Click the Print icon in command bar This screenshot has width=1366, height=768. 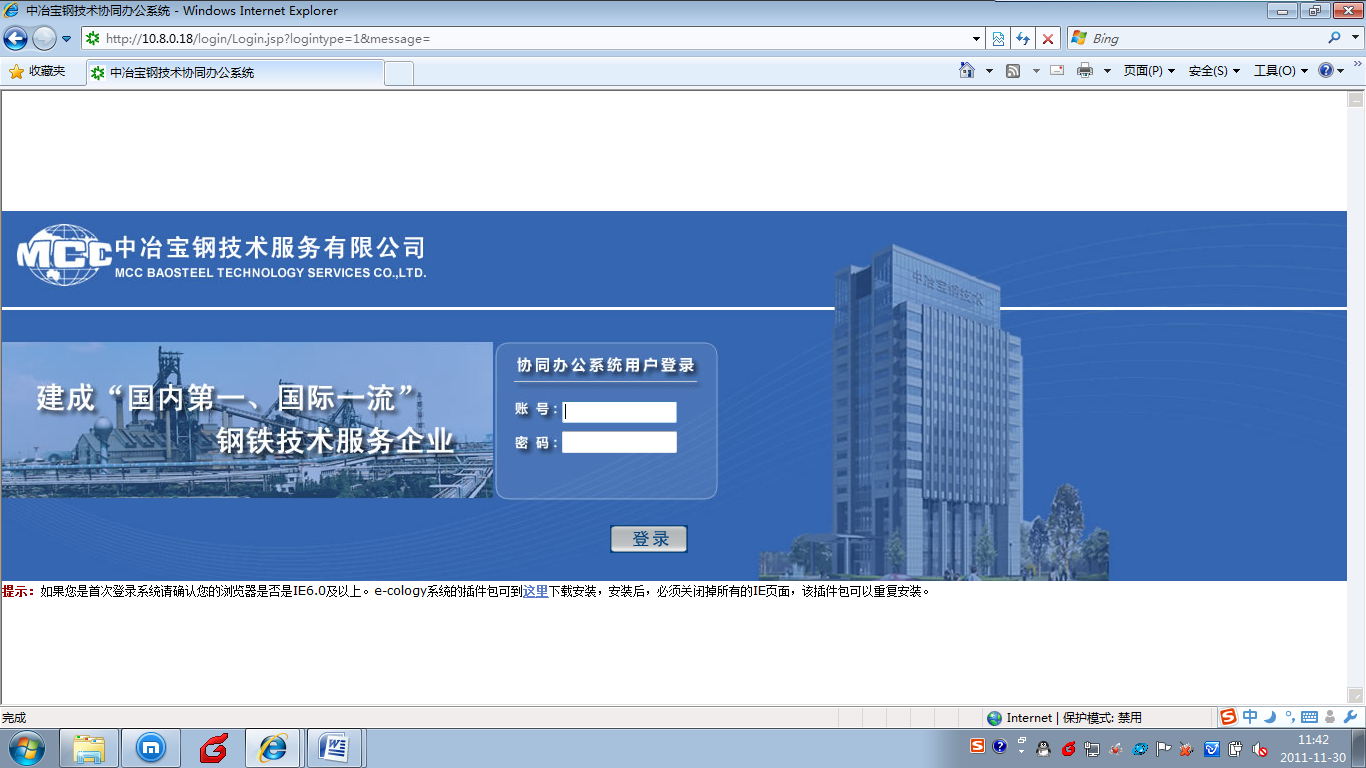(1085, 71)
